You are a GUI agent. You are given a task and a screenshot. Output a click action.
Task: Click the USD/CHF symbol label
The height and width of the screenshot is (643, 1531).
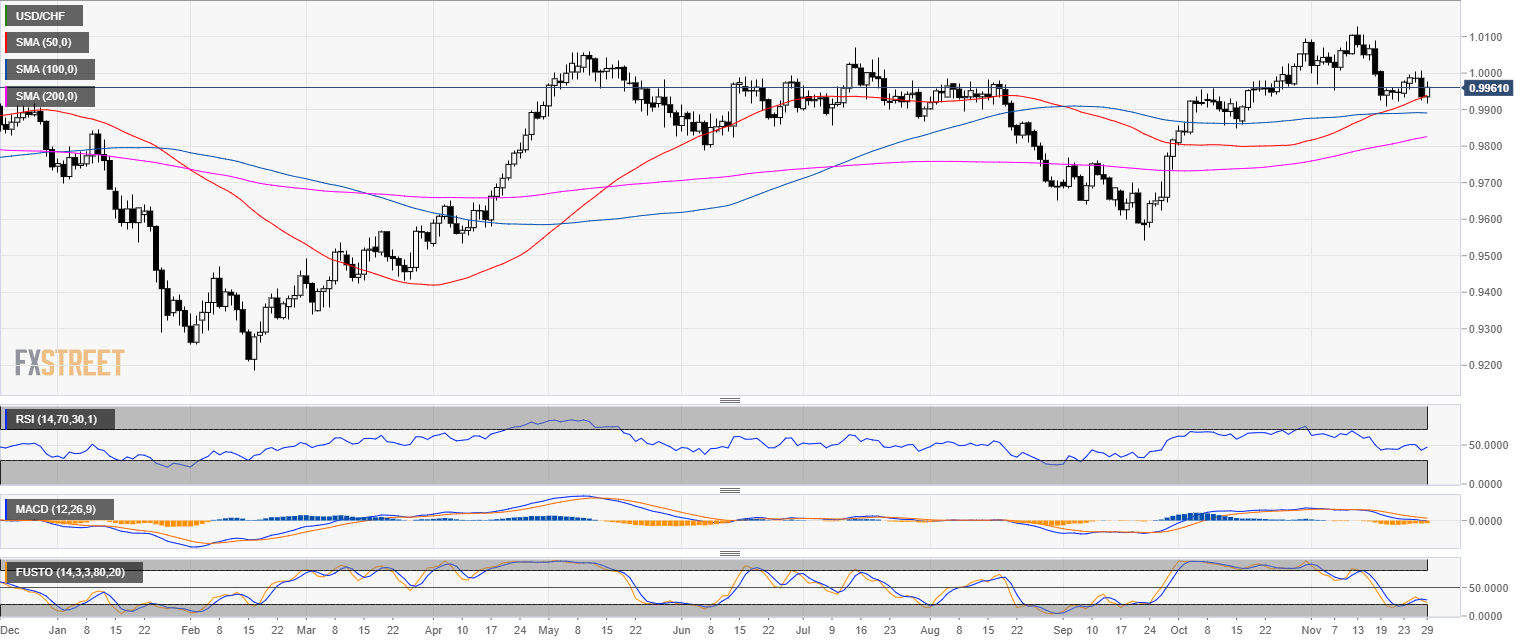pyautogui.click(x=42, y=15)
